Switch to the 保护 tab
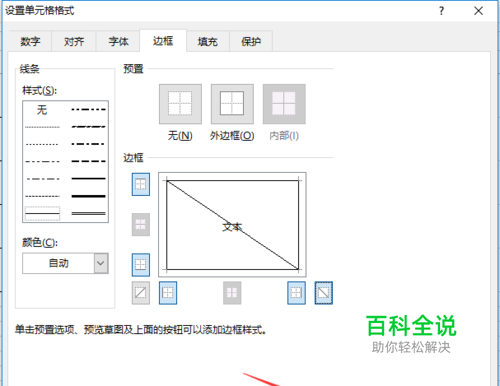Image resolution: width=500 pixels, height=386 pixels. point(251,41)
